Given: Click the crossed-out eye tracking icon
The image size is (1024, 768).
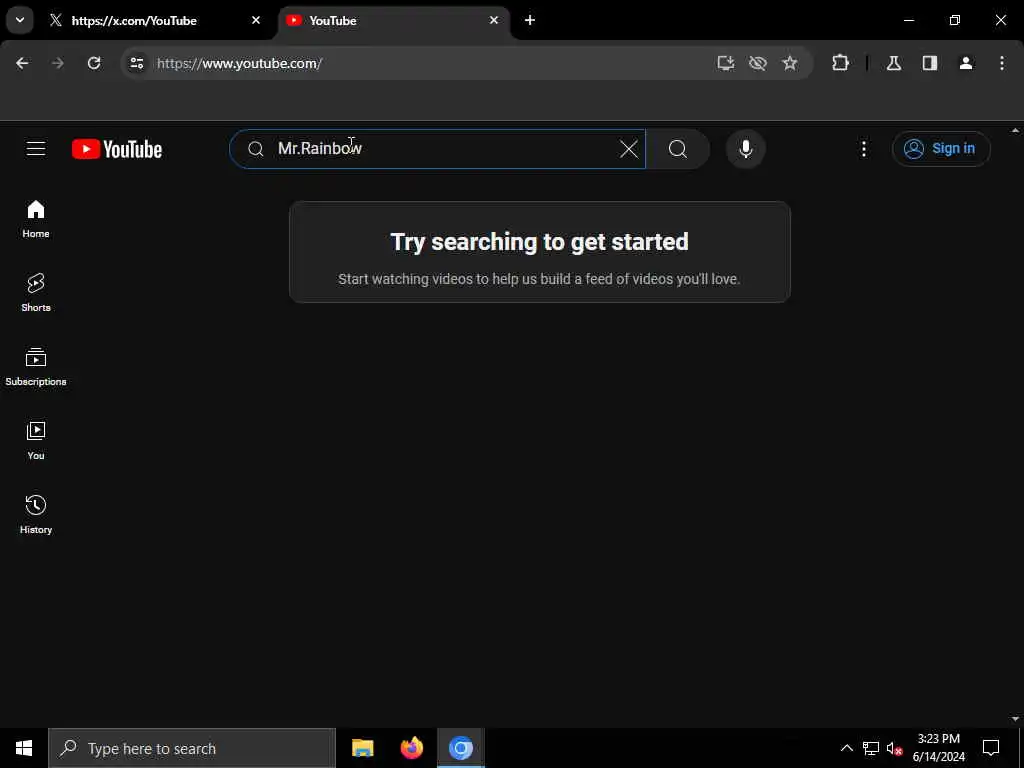Looking at the screenshot, I should (758, 63).
